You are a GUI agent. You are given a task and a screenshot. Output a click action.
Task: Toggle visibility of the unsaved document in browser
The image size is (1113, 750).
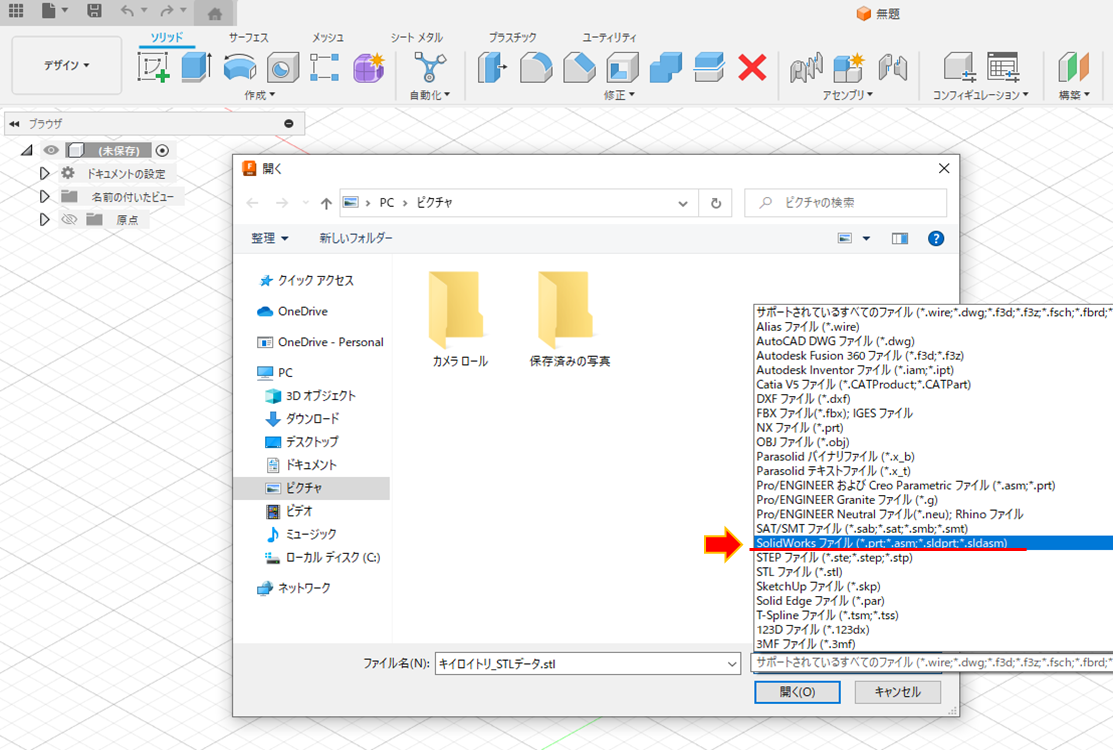(49, 149)
